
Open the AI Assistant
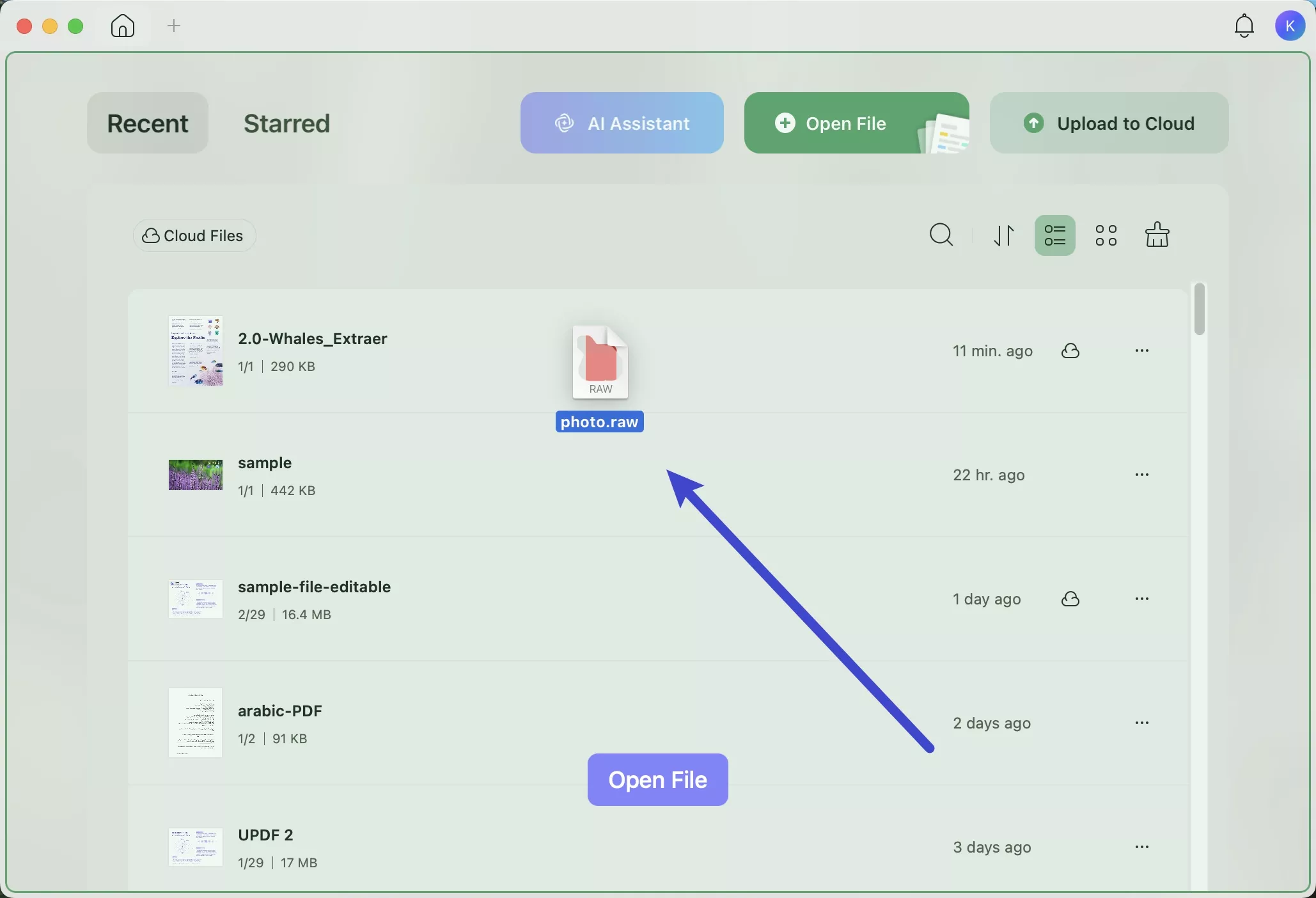[621, 123]
